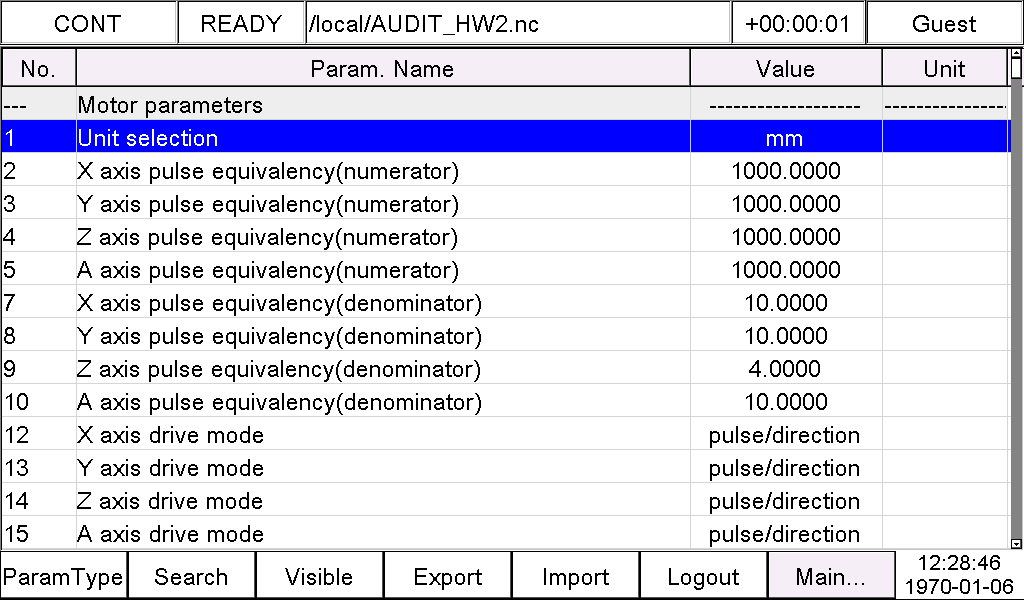Select Y axis pulse equivalency(denominator) row
This screenshot has width=1024, height=600.
[506, 336]
